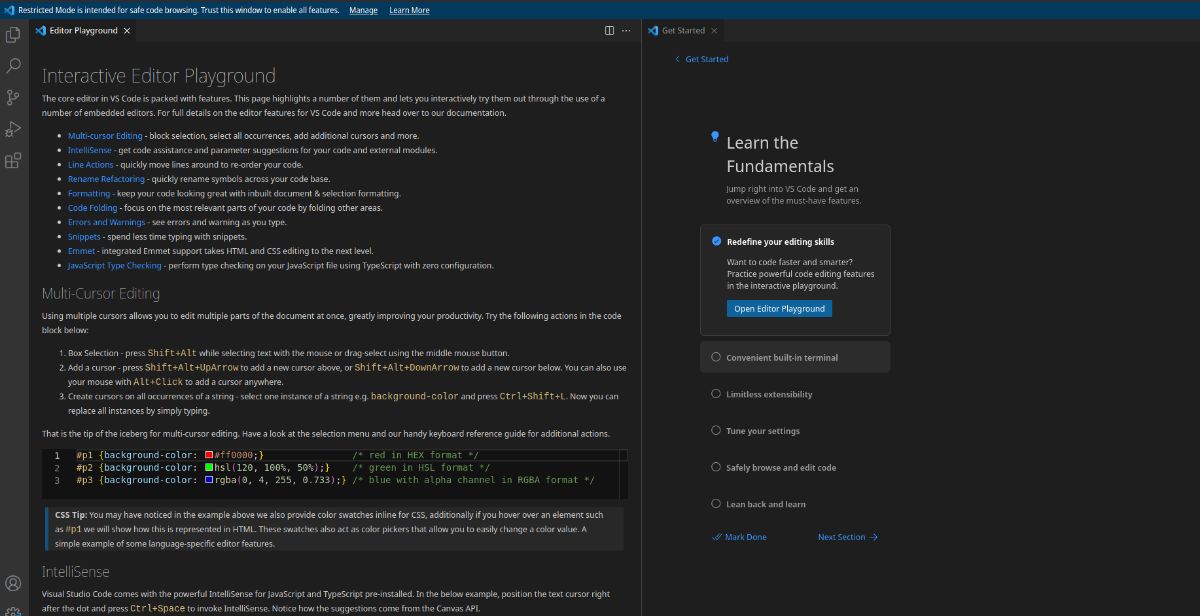Switch to the Editor Playground tab

(x=84, y=30)
